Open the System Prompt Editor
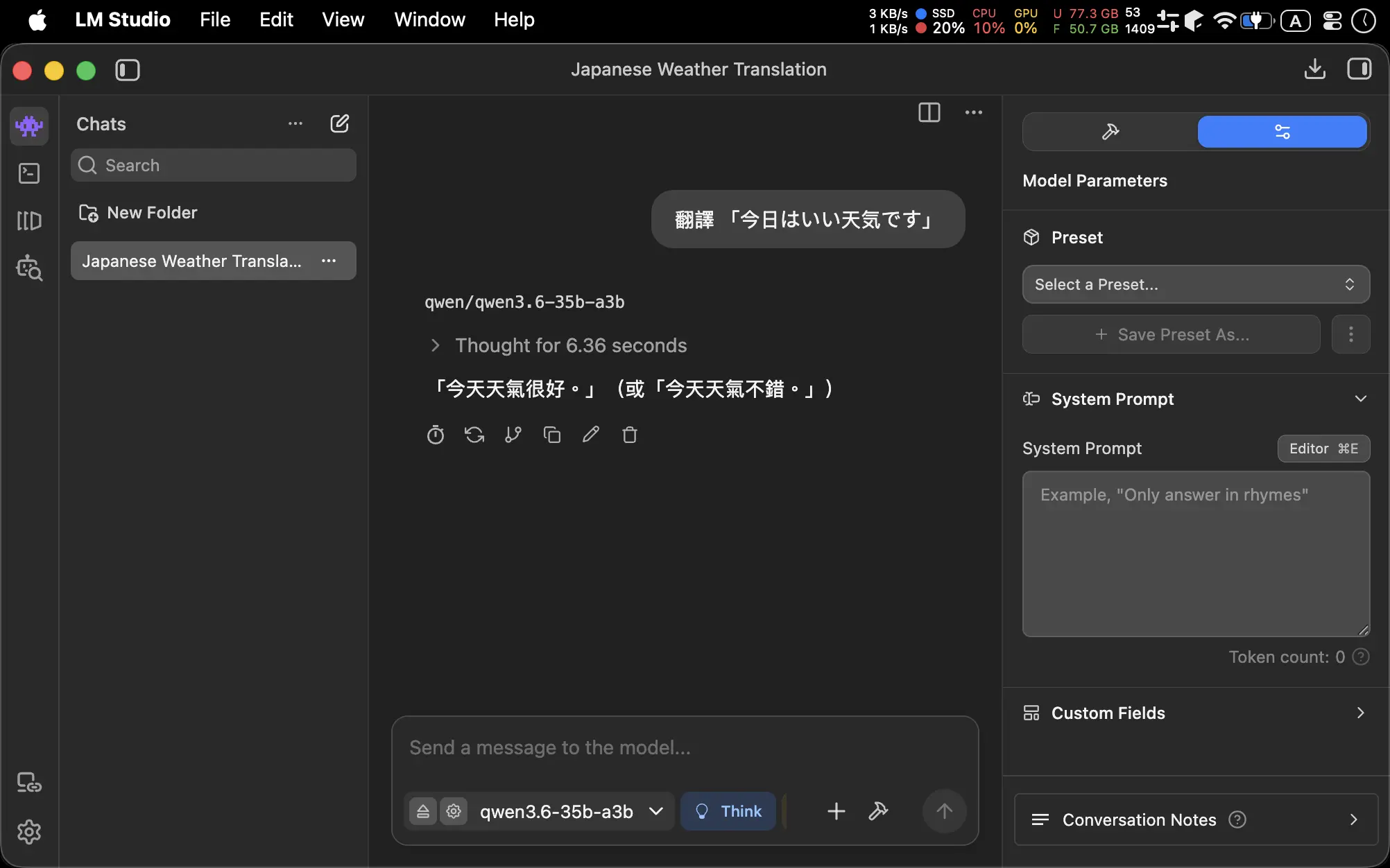 [x=1323, y=449]
